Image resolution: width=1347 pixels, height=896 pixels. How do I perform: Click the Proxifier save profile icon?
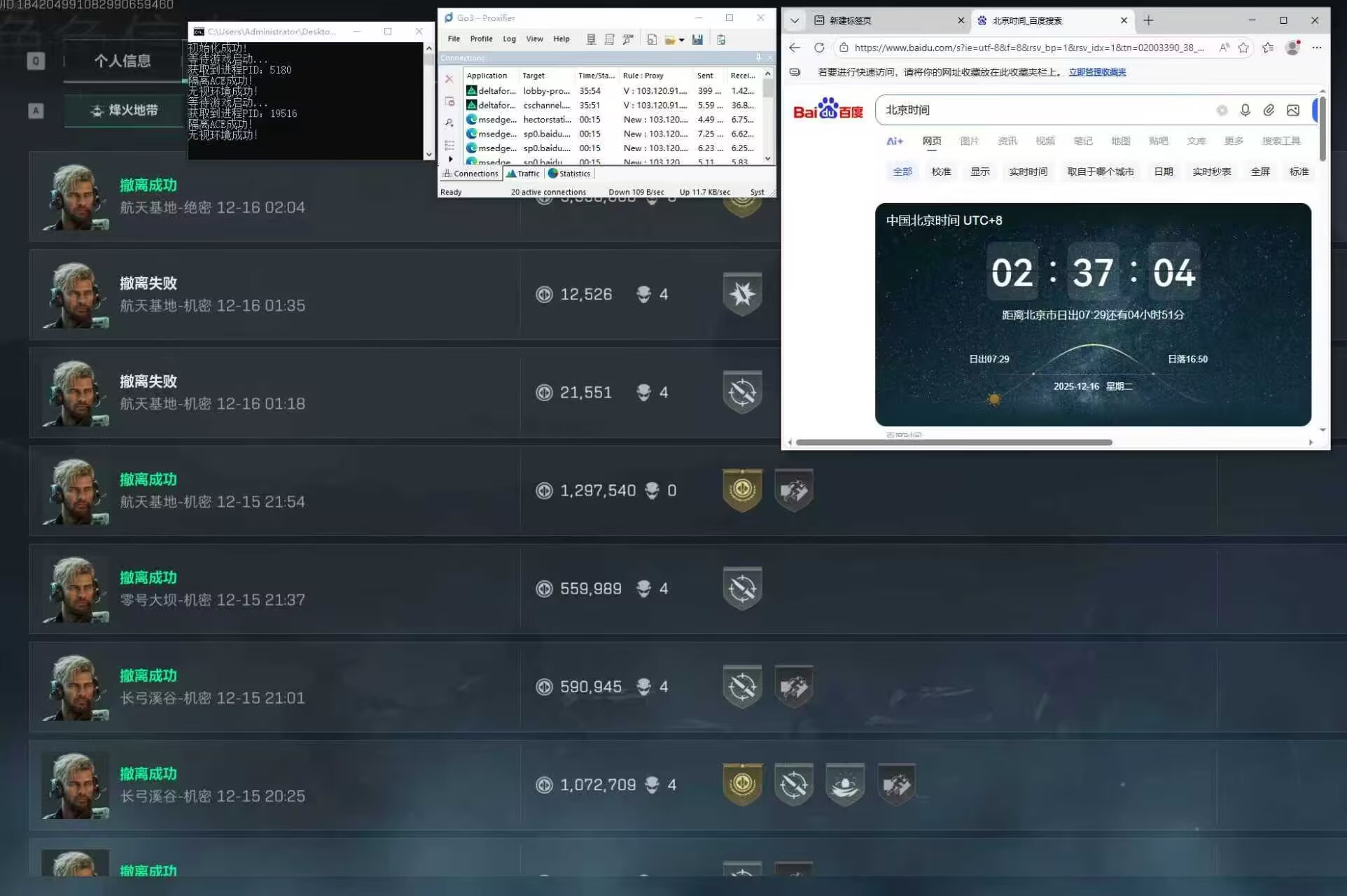pyautogui.click(x=697, y=39)
